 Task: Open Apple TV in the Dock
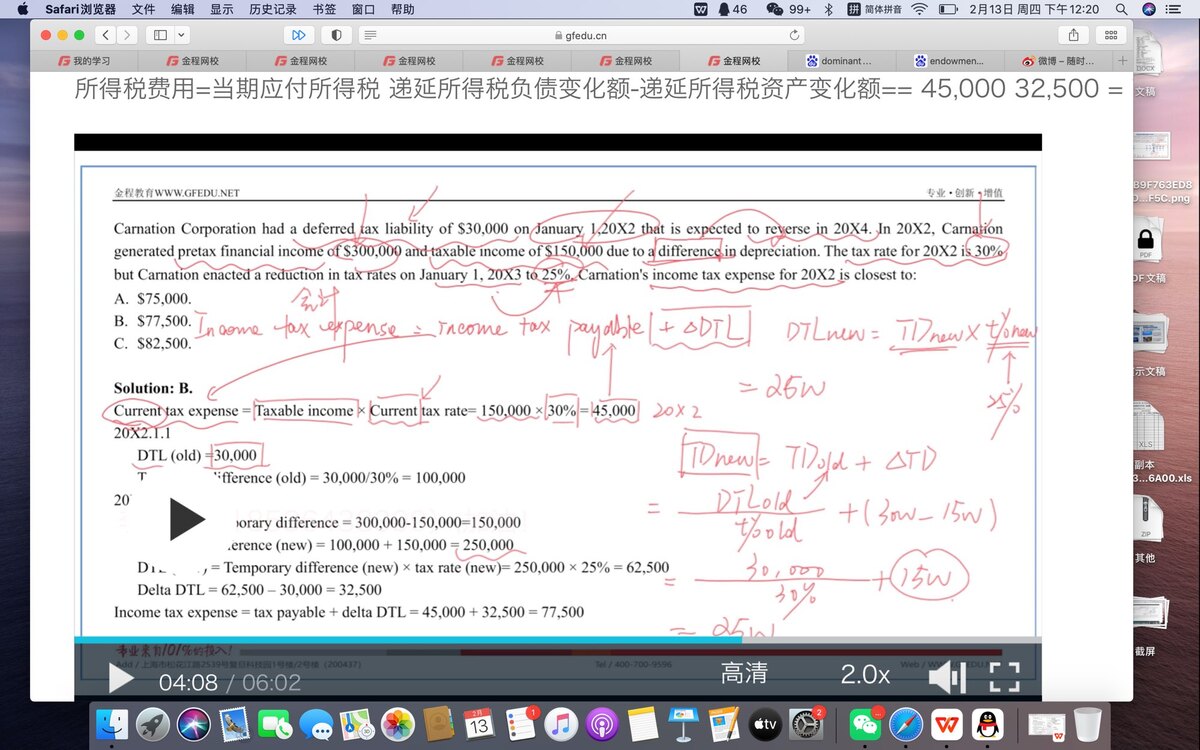click(765, 723)
